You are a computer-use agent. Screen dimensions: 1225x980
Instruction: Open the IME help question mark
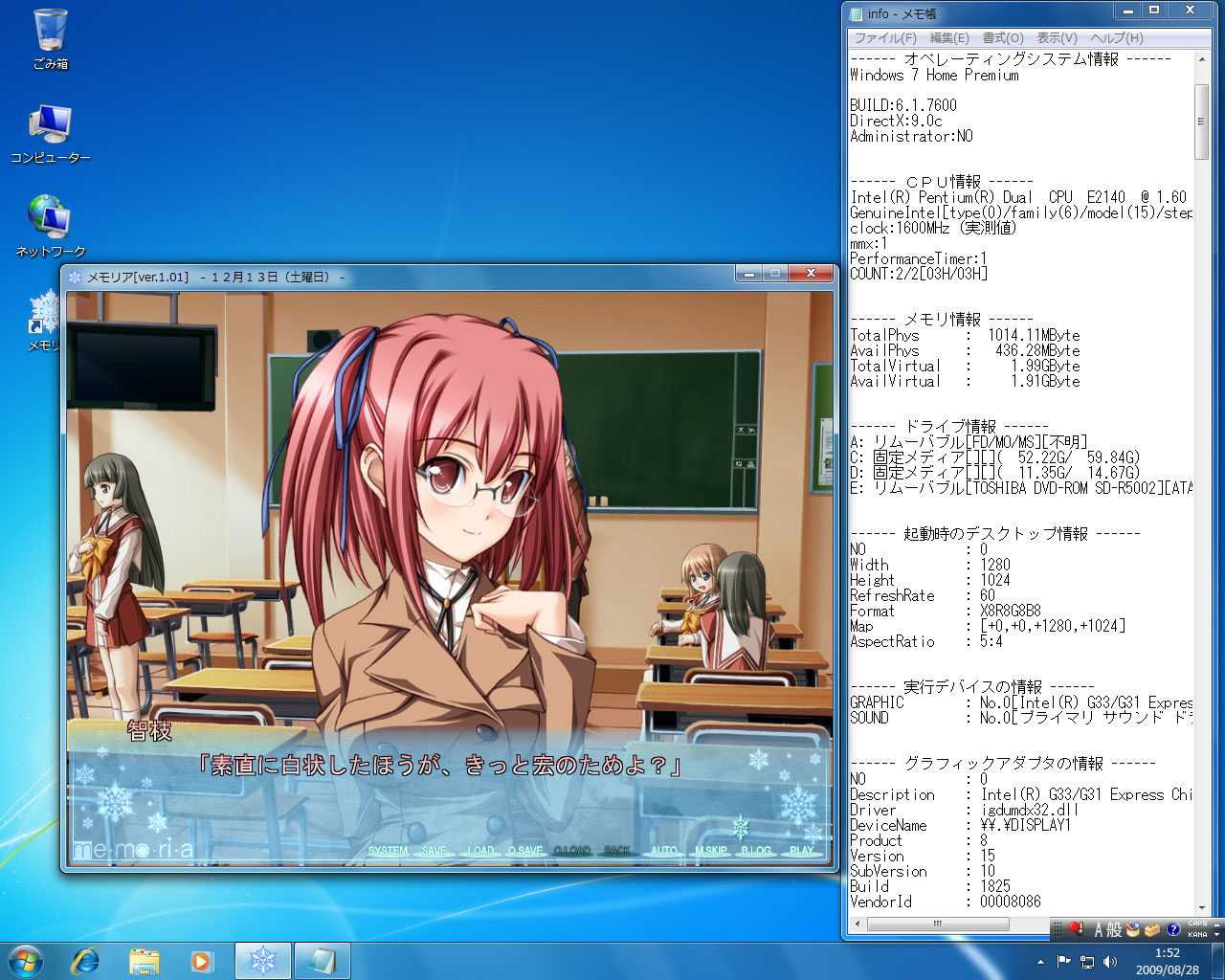[x=1173, y=929]
